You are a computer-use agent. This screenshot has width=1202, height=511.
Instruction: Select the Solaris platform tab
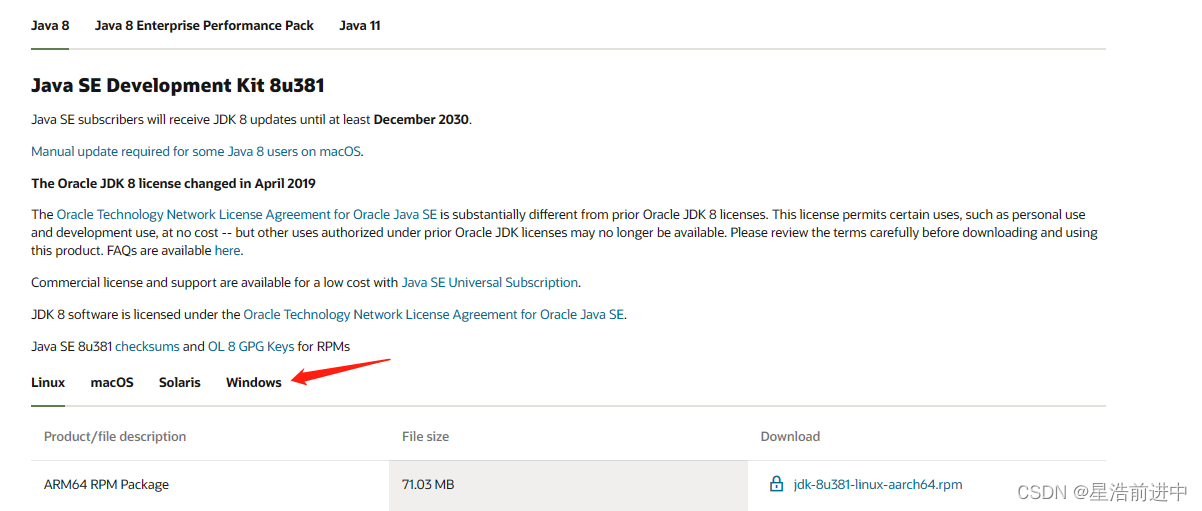(180, 382)
